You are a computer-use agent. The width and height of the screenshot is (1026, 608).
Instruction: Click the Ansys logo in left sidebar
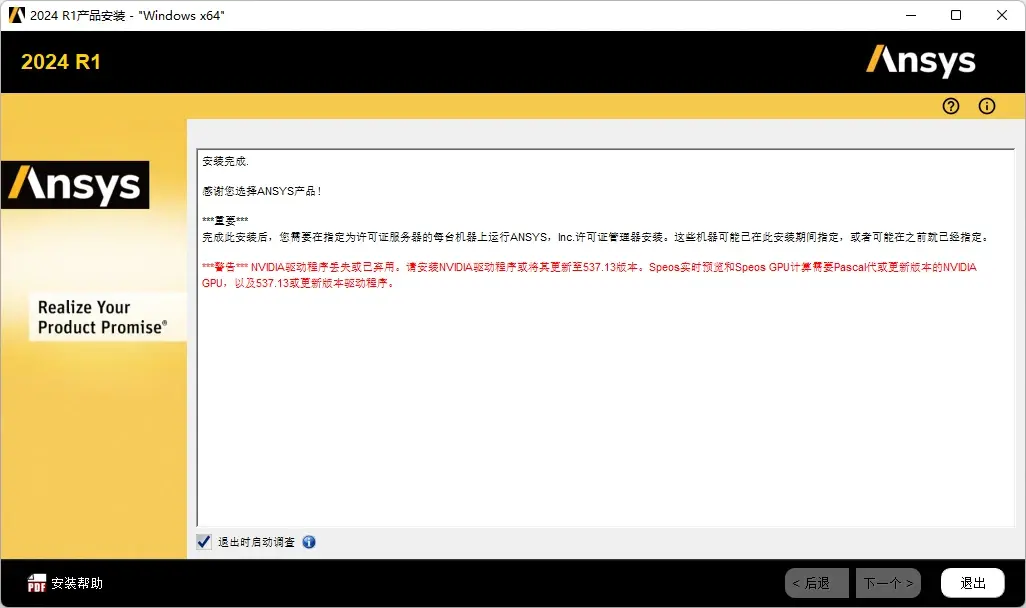75,185
